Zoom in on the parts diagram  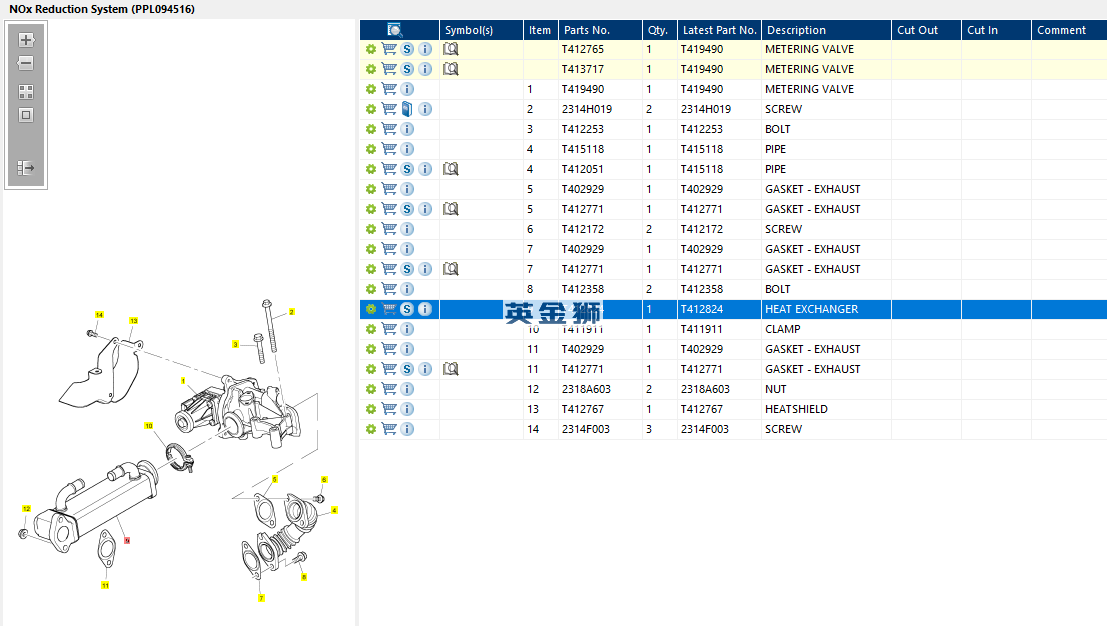click(x=26, y=40)
